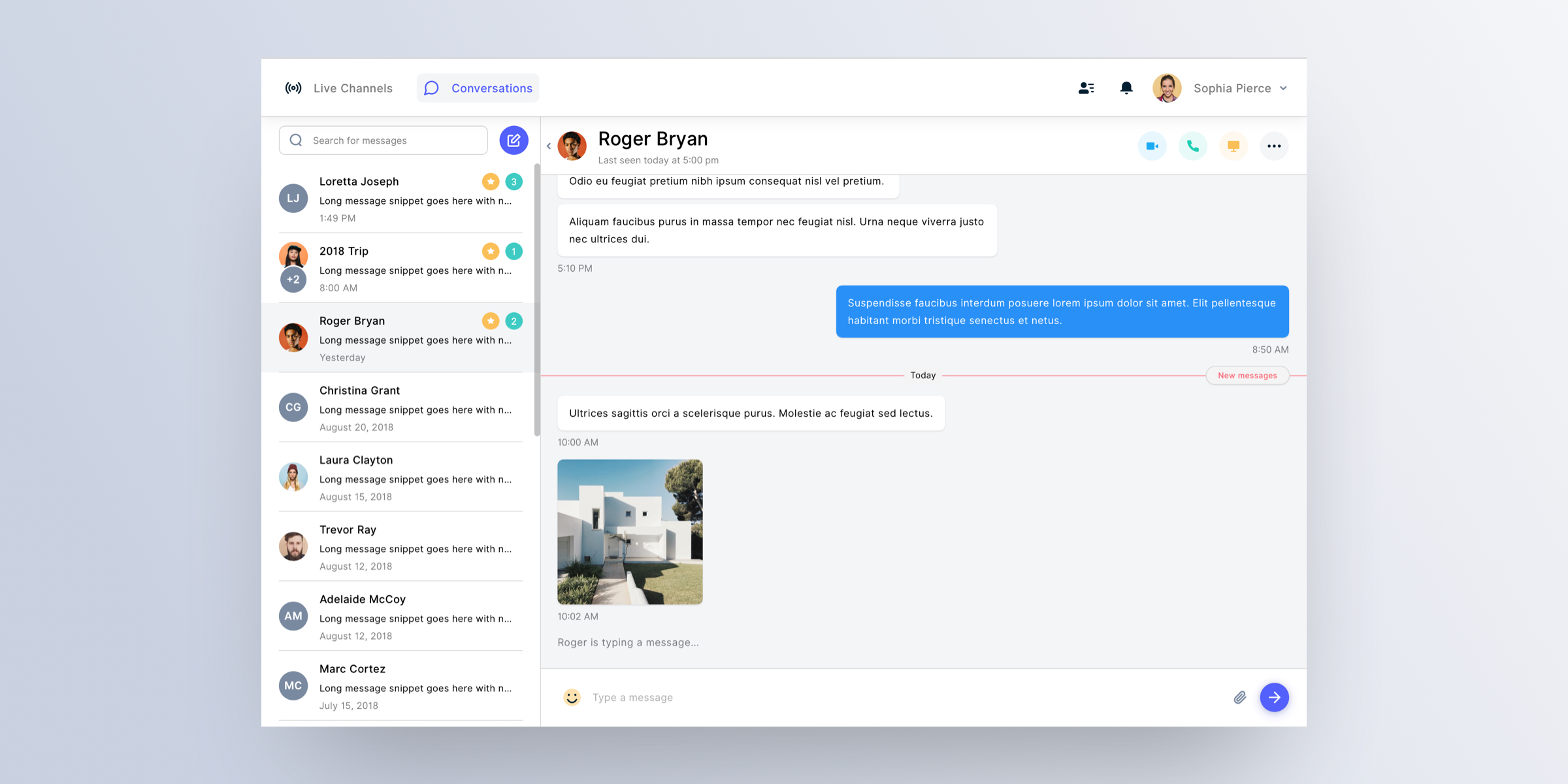This screenshot has height=784, width=1568.
Task: Open Adelaide McCoy conversation
Action: [400, 616]
